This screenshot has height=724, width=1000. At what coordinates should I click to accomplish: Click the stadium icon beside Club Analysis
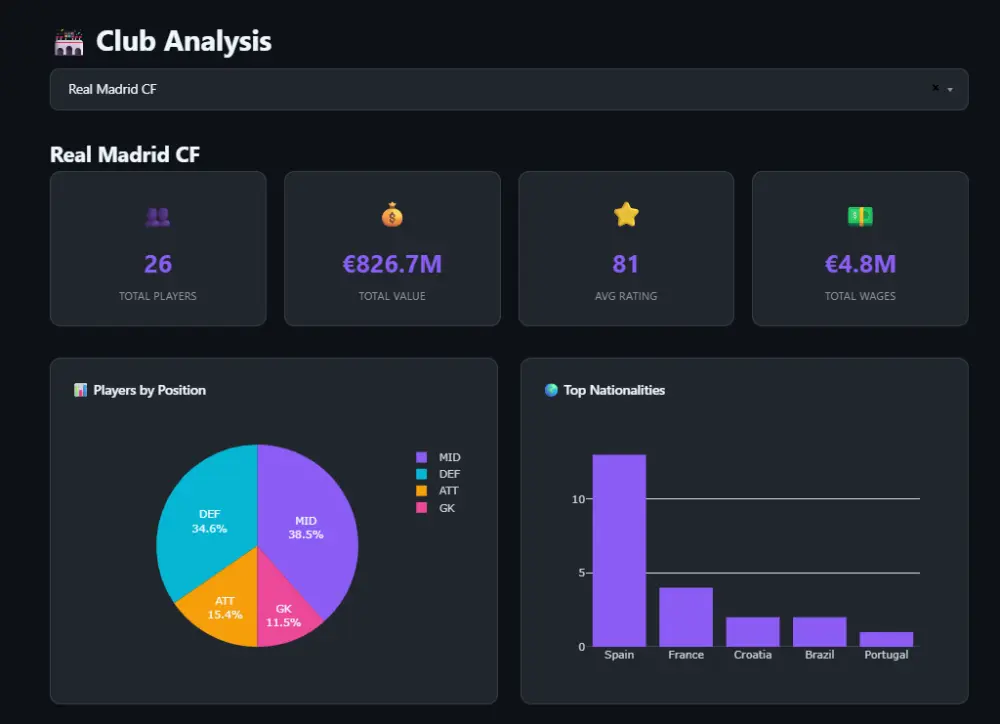point(69,43)
